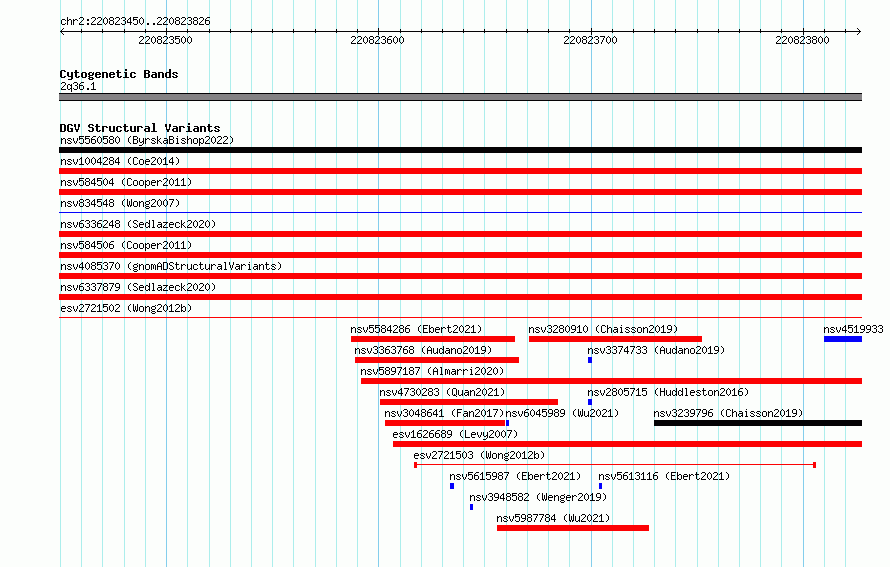The width and height of the screenshot is (890, 567).
Task: Select the nsv6045989 (Wu2021) blue marker
Action: point(507,423)
